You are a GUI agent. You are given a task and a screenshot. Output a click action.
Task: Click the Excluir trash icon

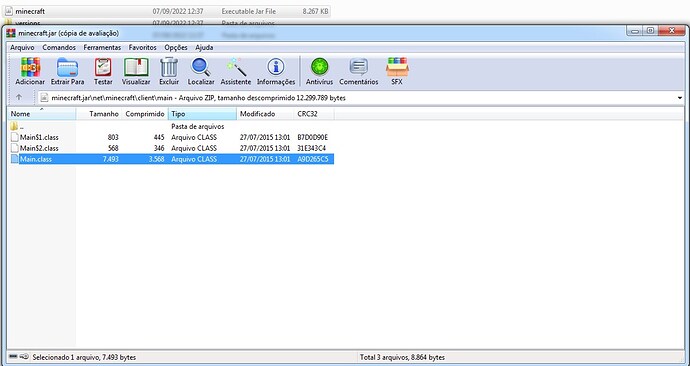[169, 71]
